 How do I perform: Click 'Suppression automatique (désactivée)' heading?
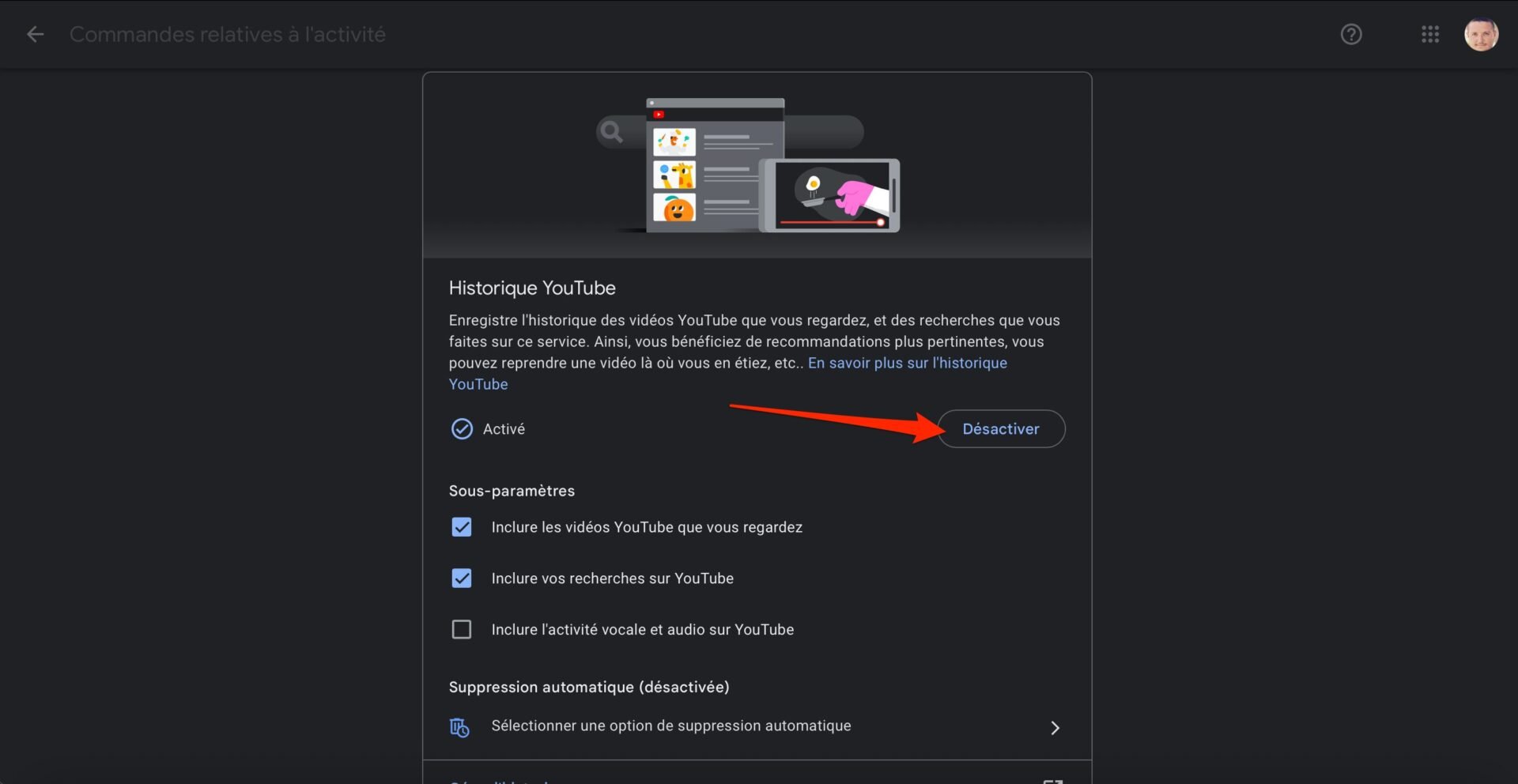point(589,687)
